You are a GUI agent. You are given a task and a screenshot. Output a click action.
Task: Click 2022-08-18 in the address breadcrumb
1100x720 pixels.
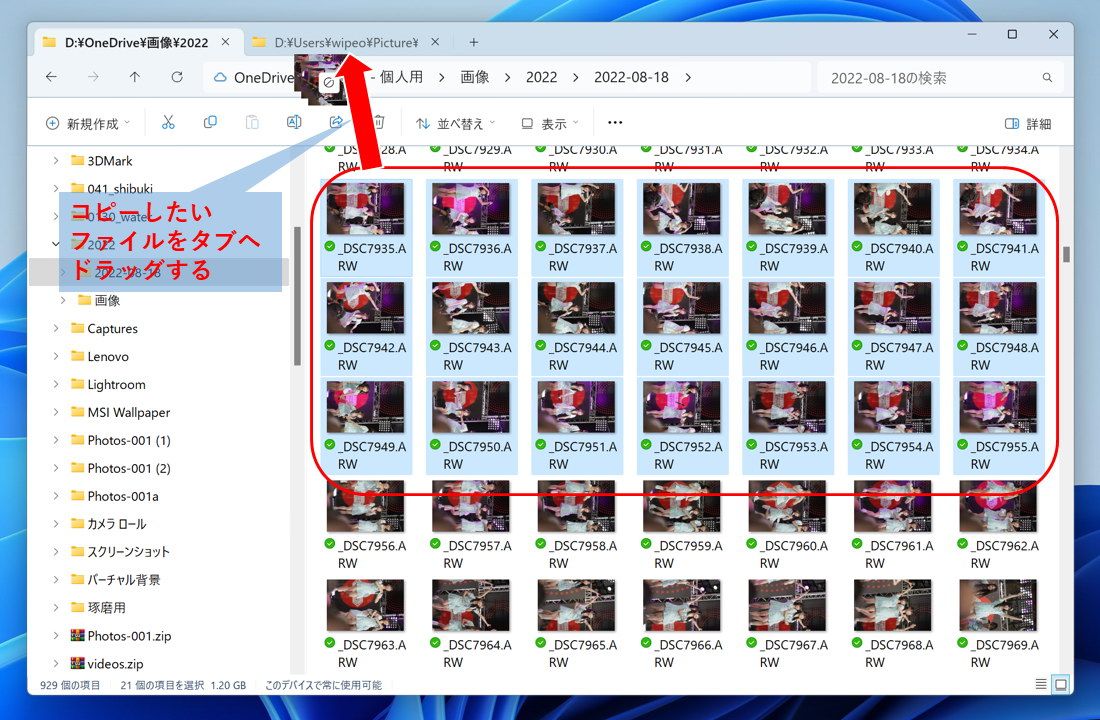click(x=631, y=77)
